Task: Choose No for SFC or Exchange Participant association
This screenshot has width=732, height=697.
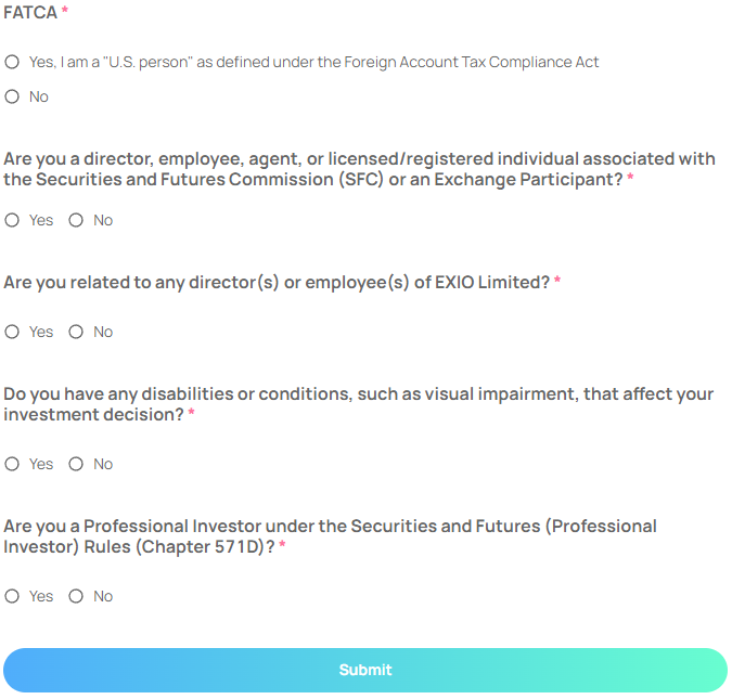Action: coord(76,220)
